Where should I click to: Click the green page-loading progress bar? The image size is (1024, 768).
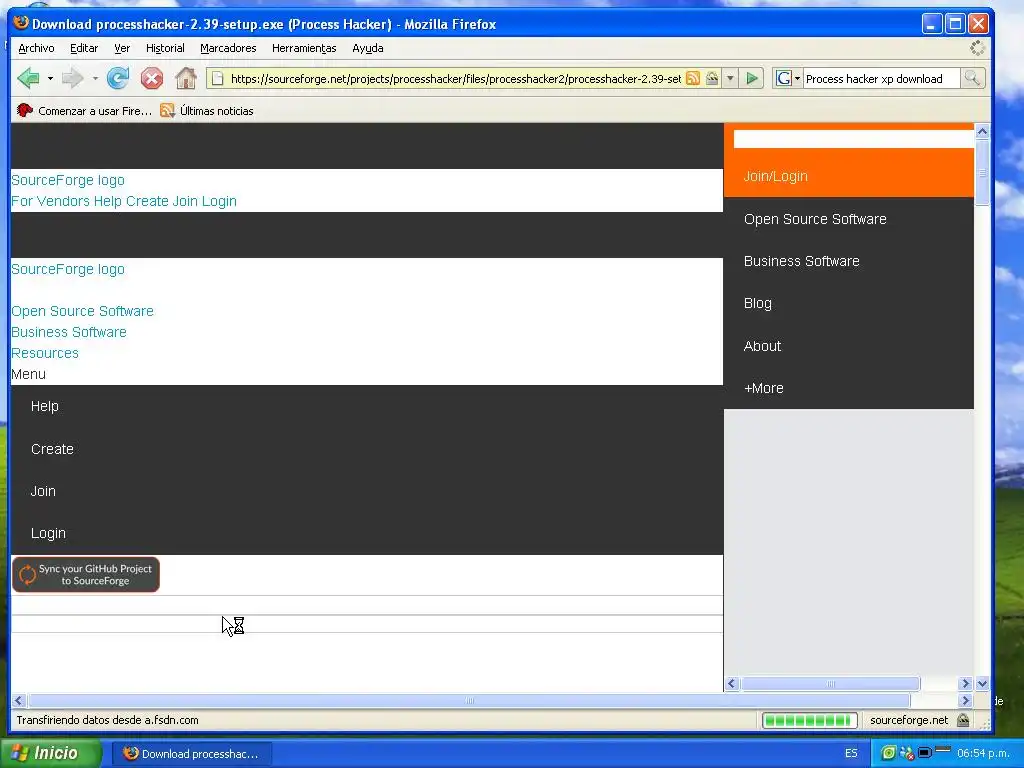(x=809, y=720)
